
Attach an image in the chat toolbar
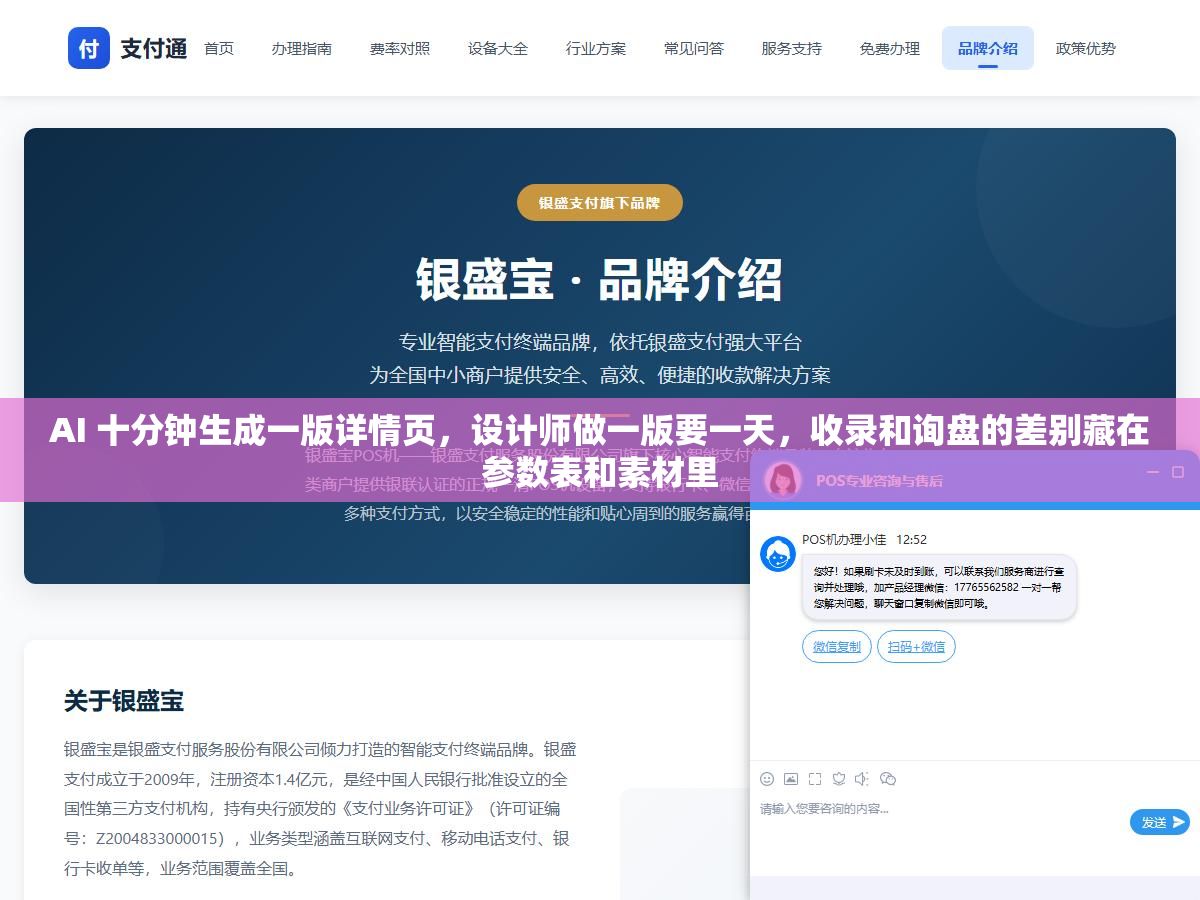click(x=791, y=779)
